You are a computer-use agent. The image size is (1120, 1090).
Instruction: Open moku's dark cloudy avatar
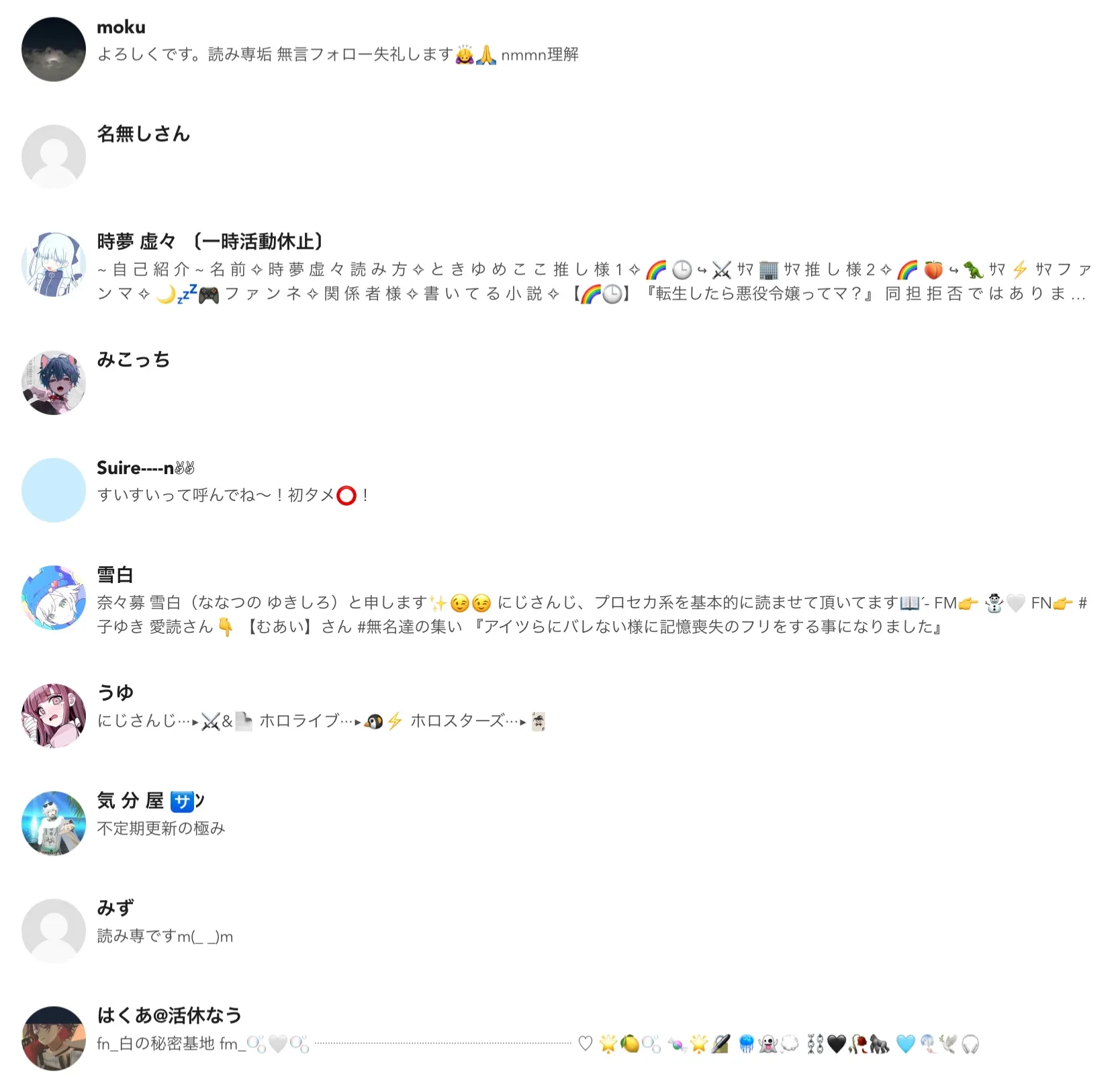[54, 50]
